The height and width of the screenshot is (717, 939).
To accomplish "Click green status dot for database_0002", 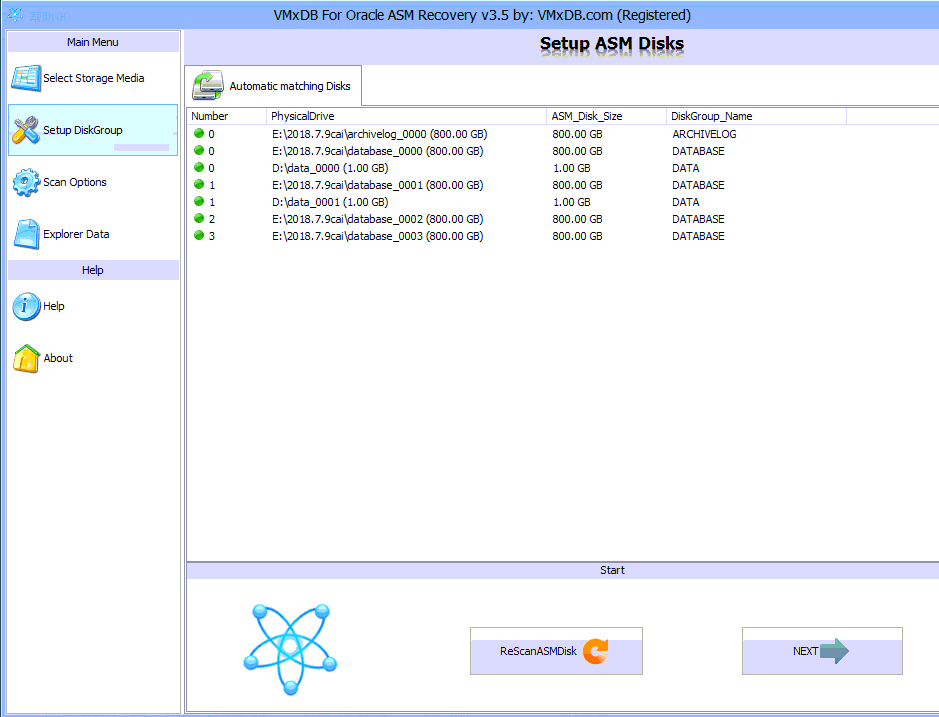I will click(x=199, y=218).
